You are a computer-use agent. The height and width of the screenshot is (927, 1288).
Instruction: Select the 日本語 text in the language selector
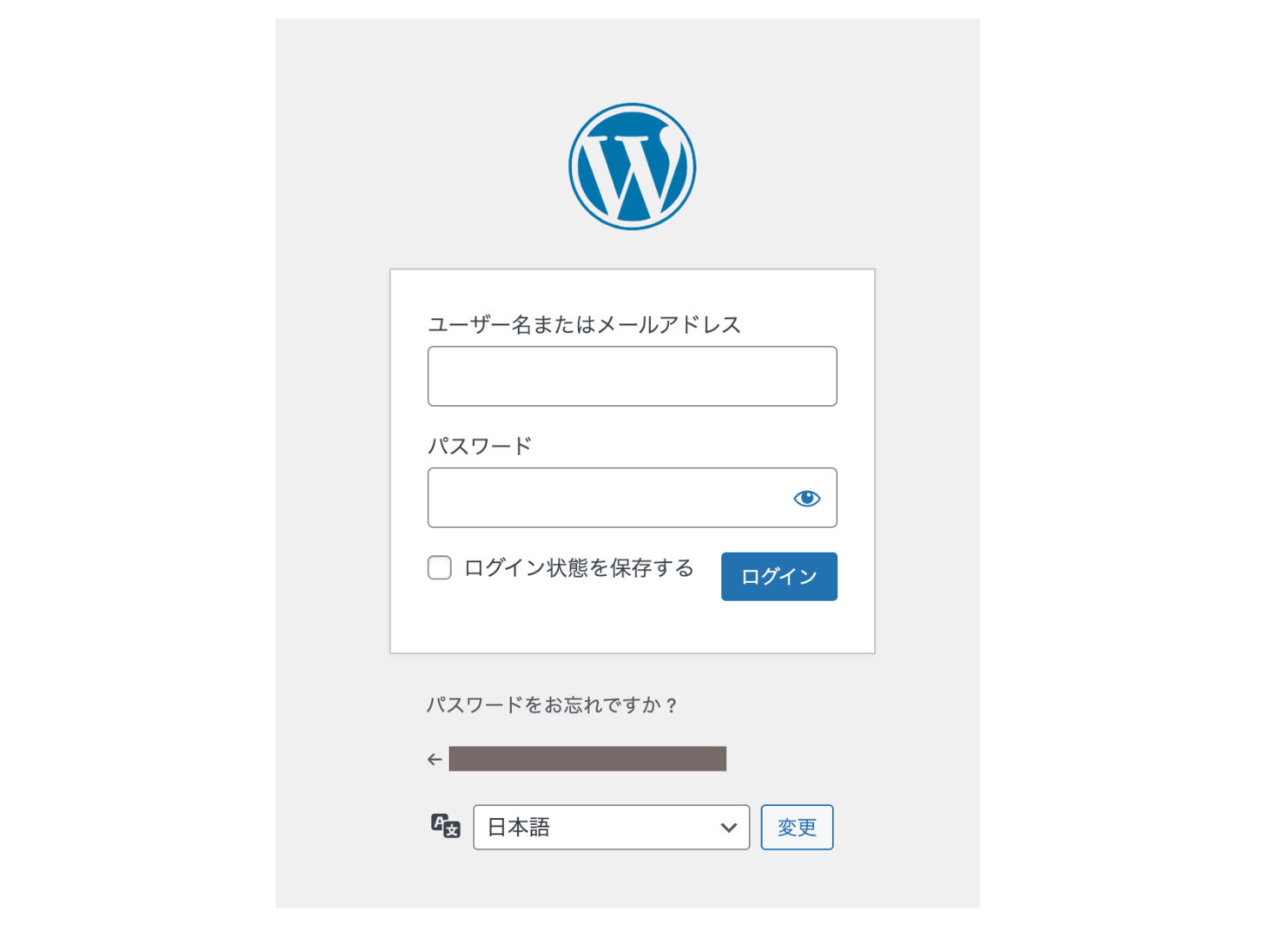click(519, 827)
